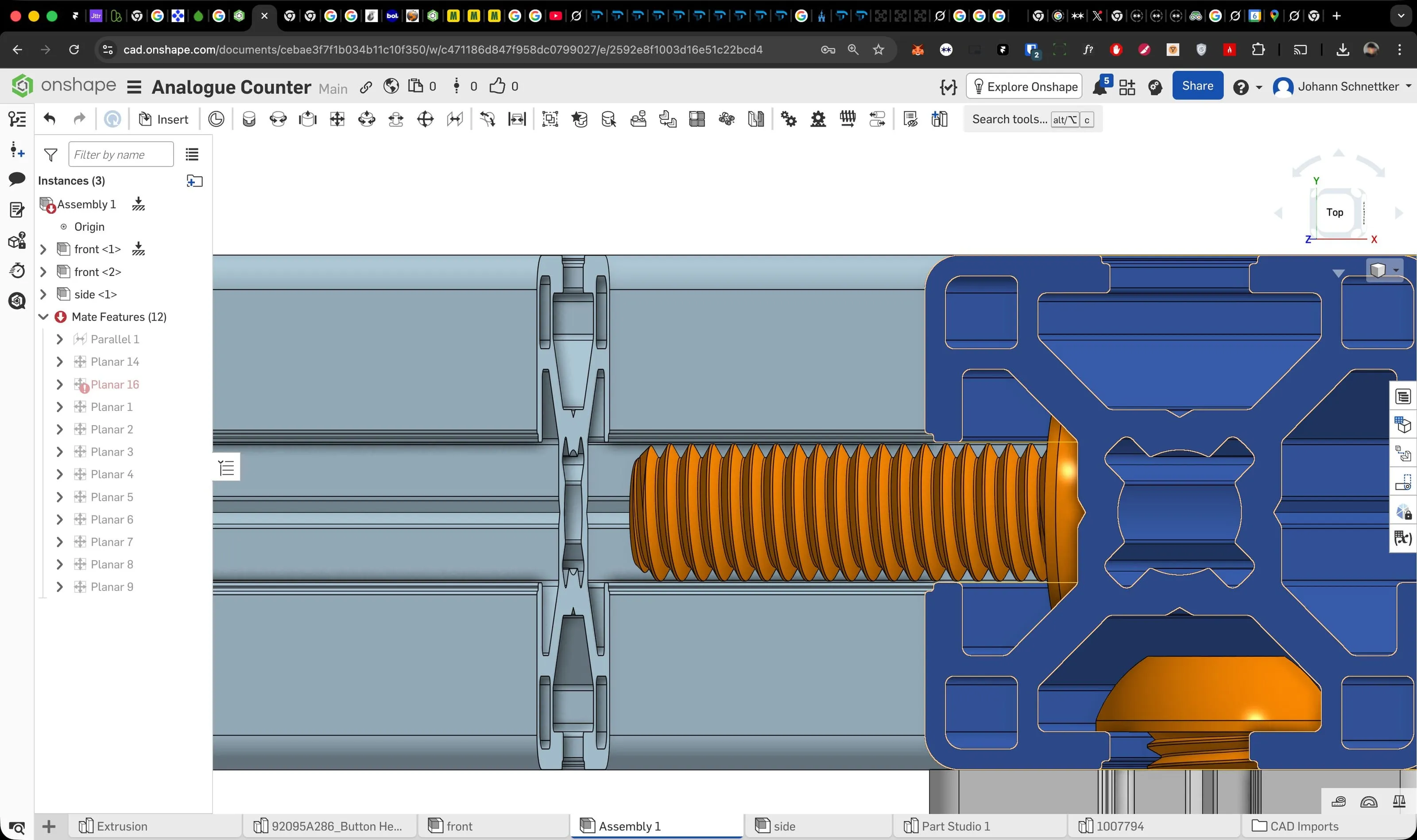Click the document link icon beside Main
Viewport: 1417px width, 840px height.
point(366,87)
